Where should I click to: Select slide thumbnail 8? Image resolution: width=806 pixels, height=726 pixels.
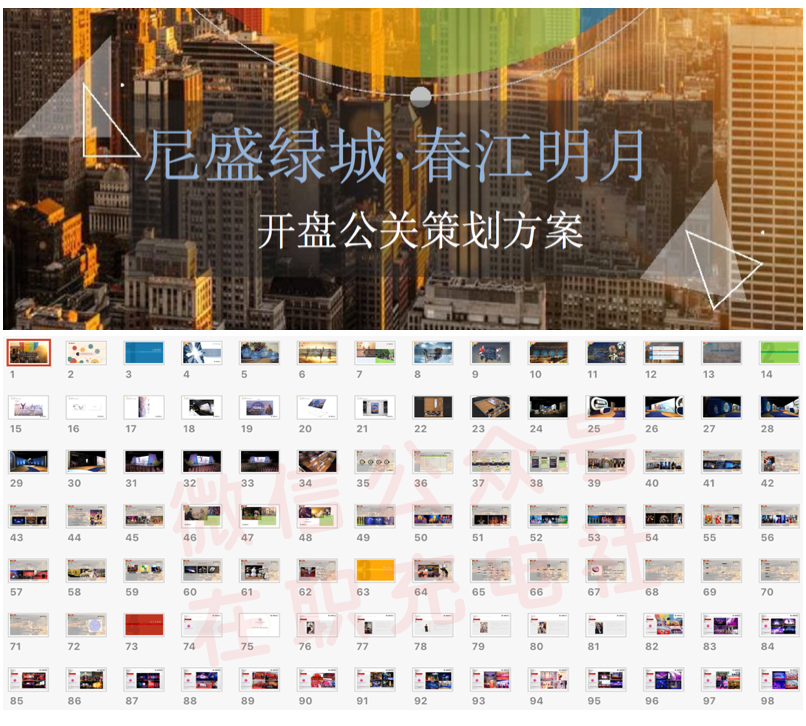tap(433, 353)
